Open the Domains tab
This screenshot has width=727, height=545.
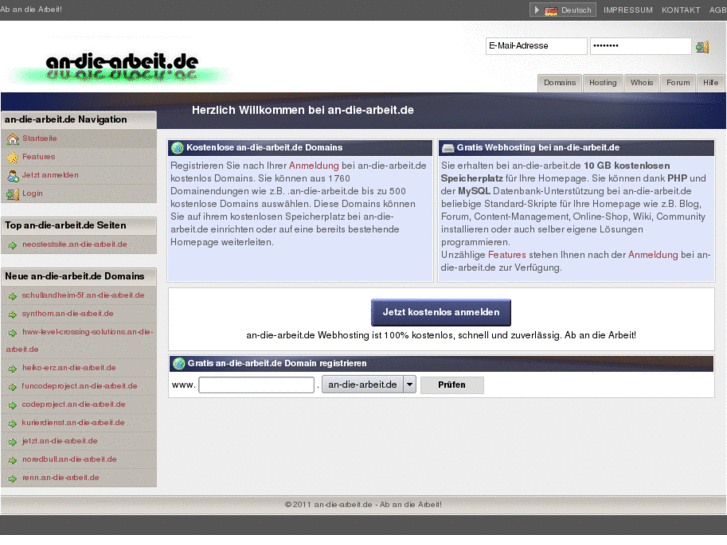pos(559,83)
